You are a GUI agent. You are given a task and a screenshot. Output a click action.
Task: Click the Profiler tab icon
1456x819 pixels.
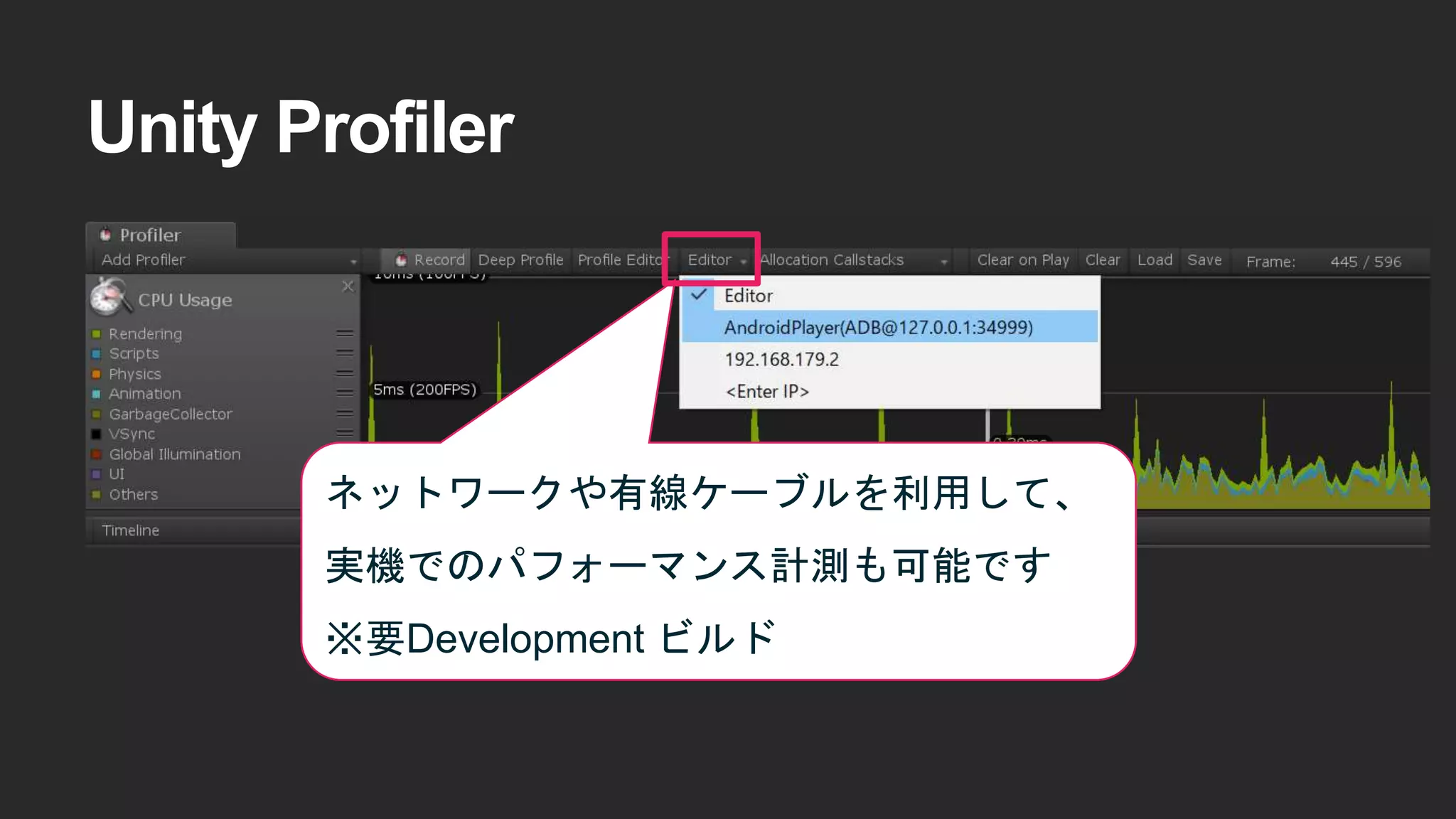(x=105, y=235)
